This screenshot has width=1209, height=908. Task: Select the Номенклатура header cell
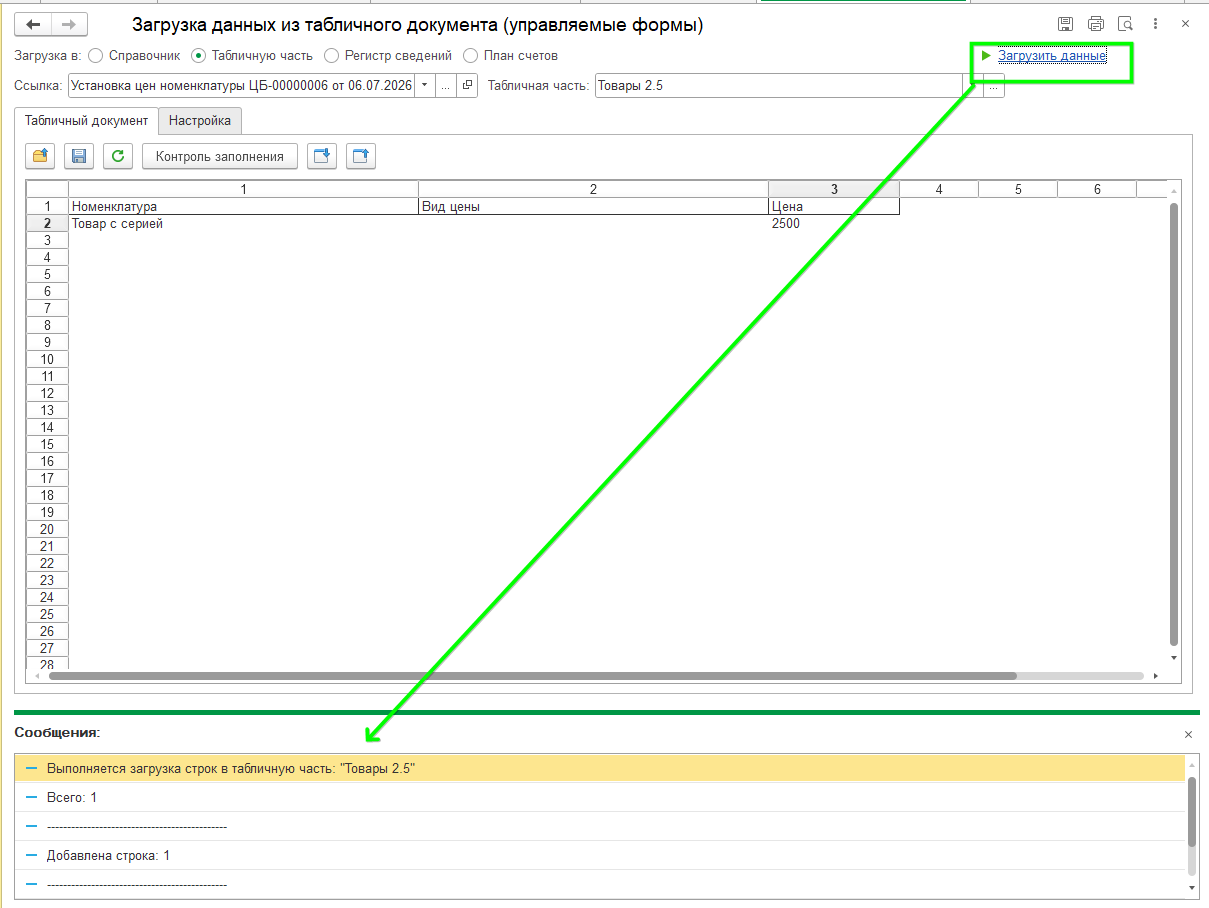tap(243, 207)
